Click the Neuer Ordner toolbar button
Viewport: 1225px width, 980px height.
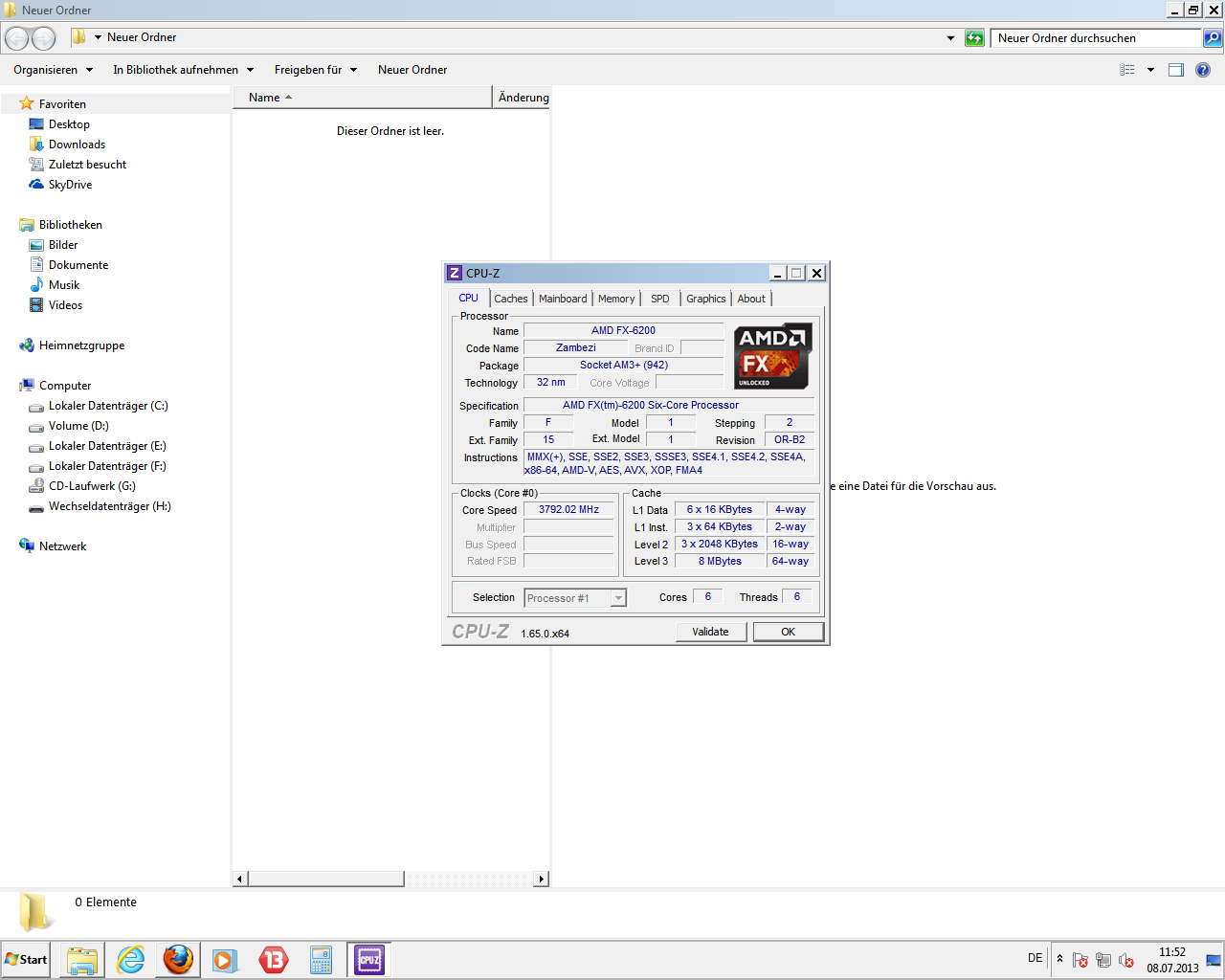pos(412,70)
